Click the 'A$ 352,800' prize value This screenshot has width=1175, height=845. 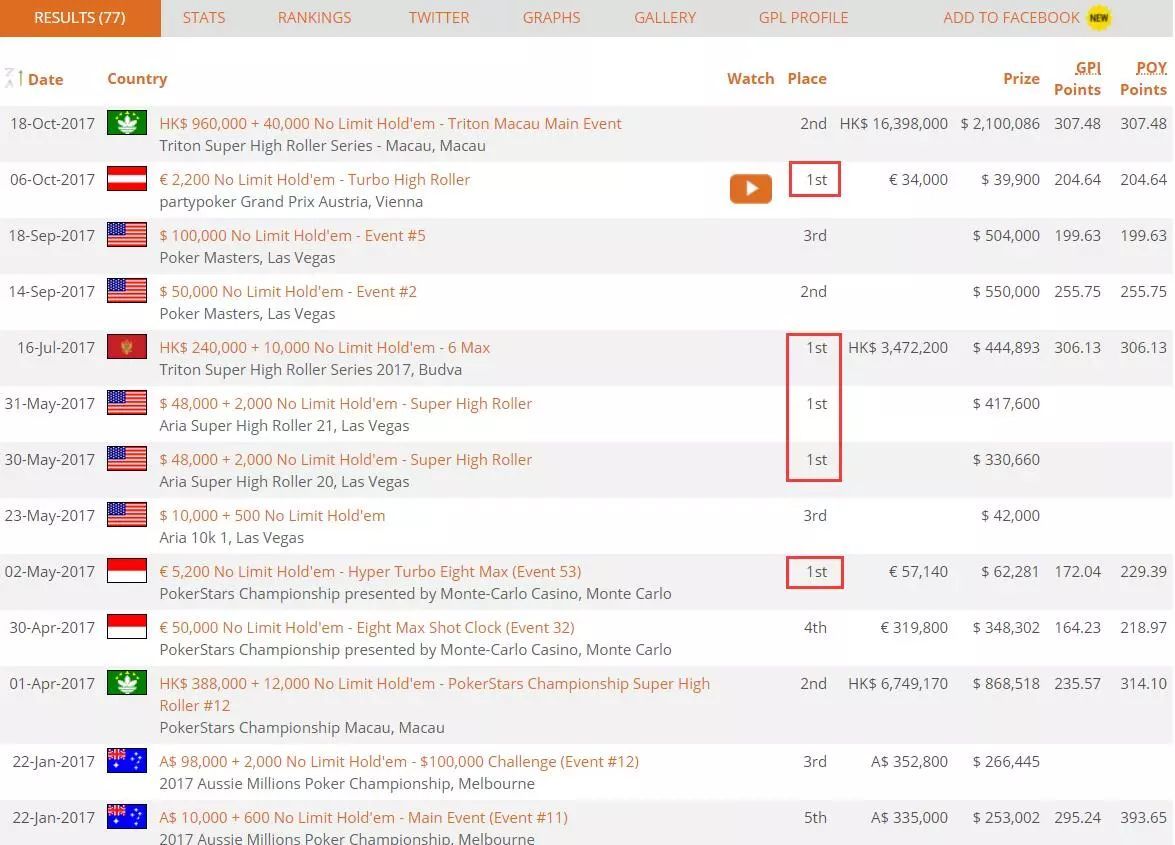coord(909,761)
